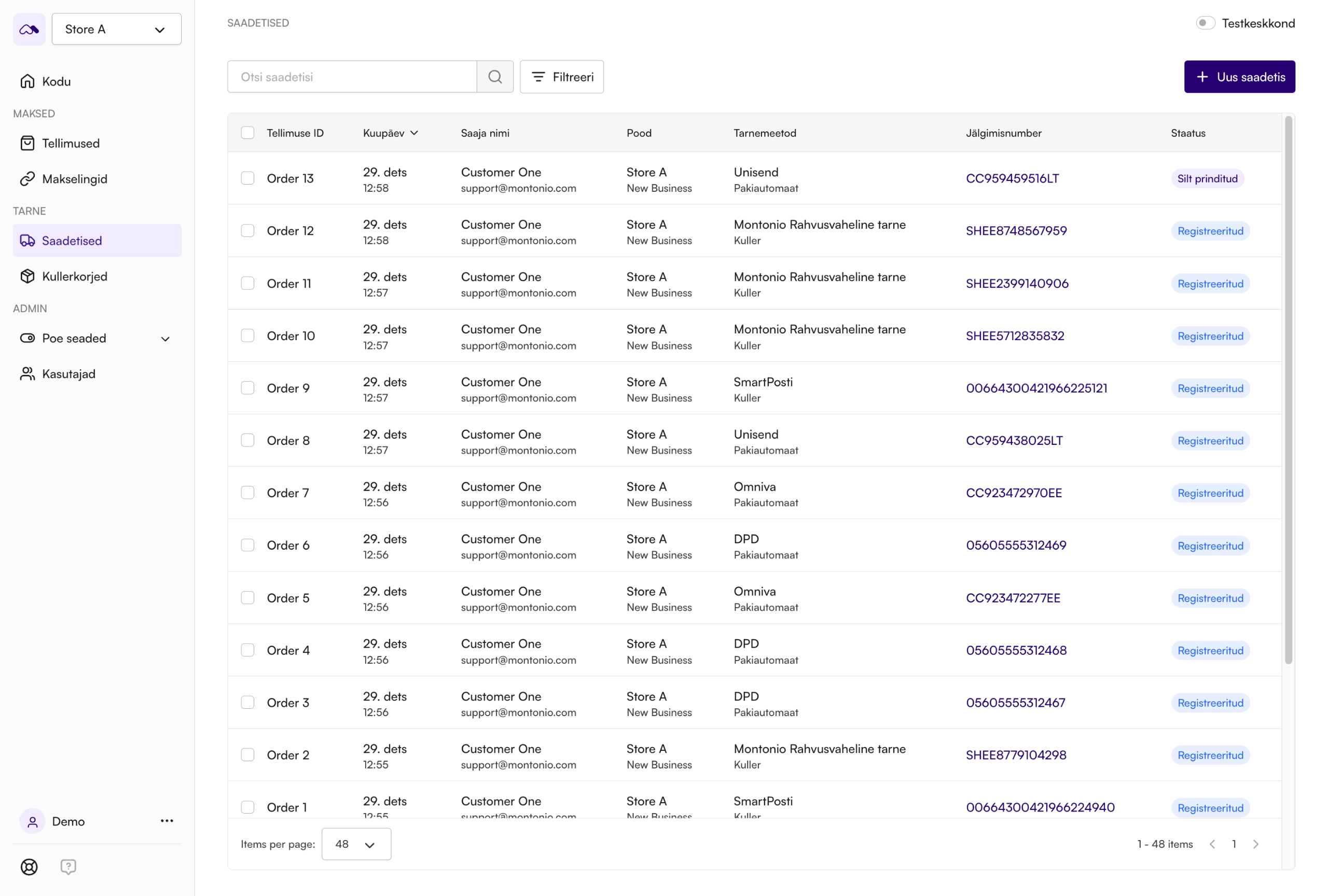Image resolution: width=1328 pixels, height=896 pixels.
Task: Focus the Otsi saadetisi search field
Action: [x=352, y=77]
